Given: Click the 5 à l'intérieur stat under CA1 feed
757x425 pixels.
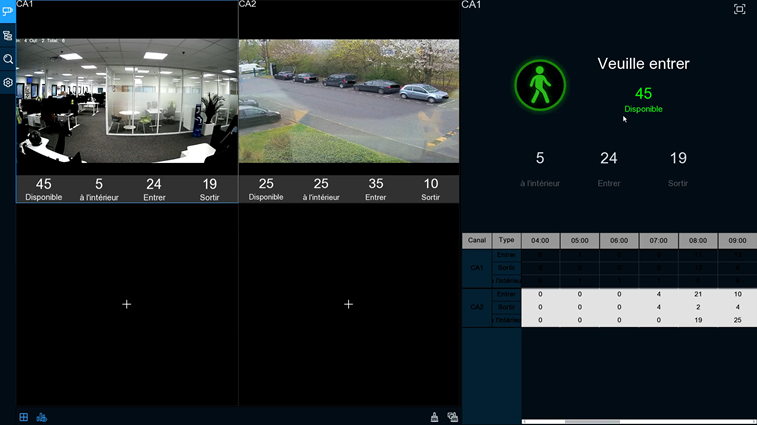Looking at the screenshot, I should click(x=99, y=189).
